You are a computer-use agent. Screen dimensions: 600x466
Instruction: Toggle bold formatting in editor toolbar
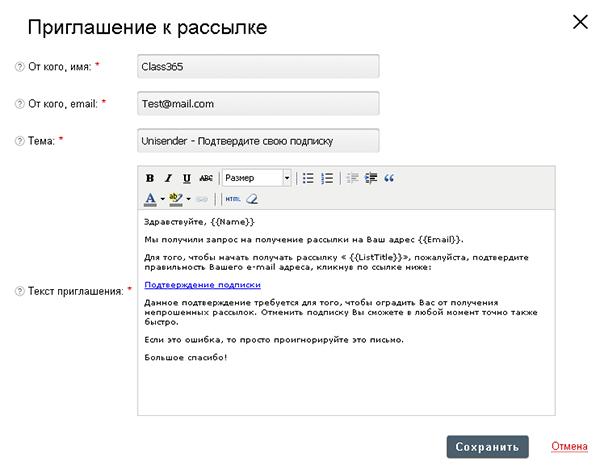pyautogui.click(x=150, y=178)
